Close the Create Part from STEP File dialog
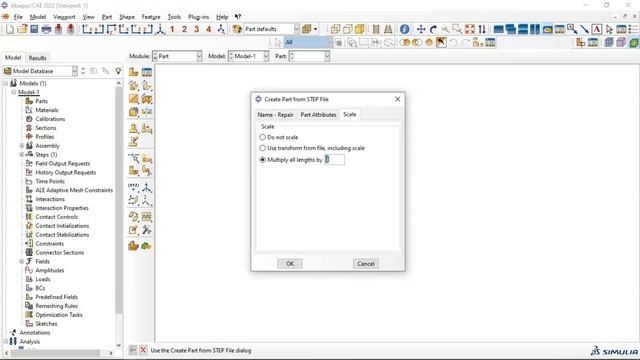640x360 pixels. [x=397, y=99]
